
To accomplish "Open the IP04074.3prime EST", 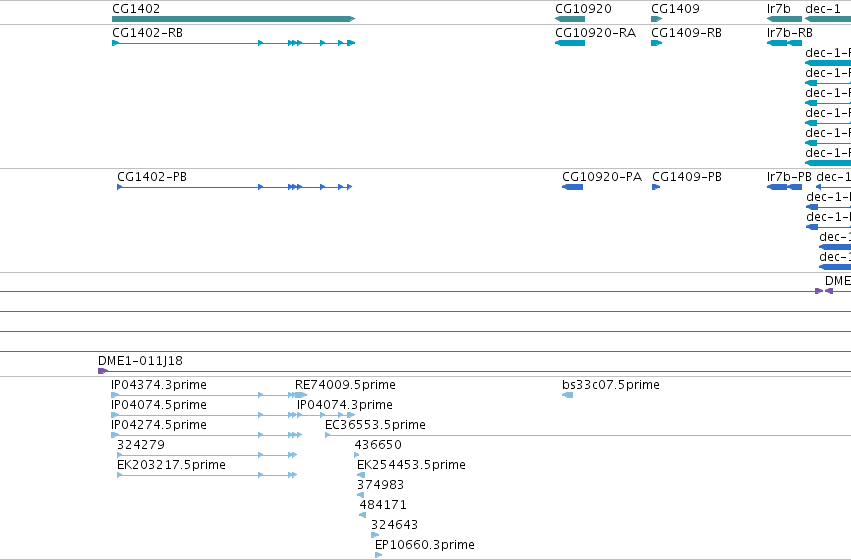I will (x=345, y=405).
